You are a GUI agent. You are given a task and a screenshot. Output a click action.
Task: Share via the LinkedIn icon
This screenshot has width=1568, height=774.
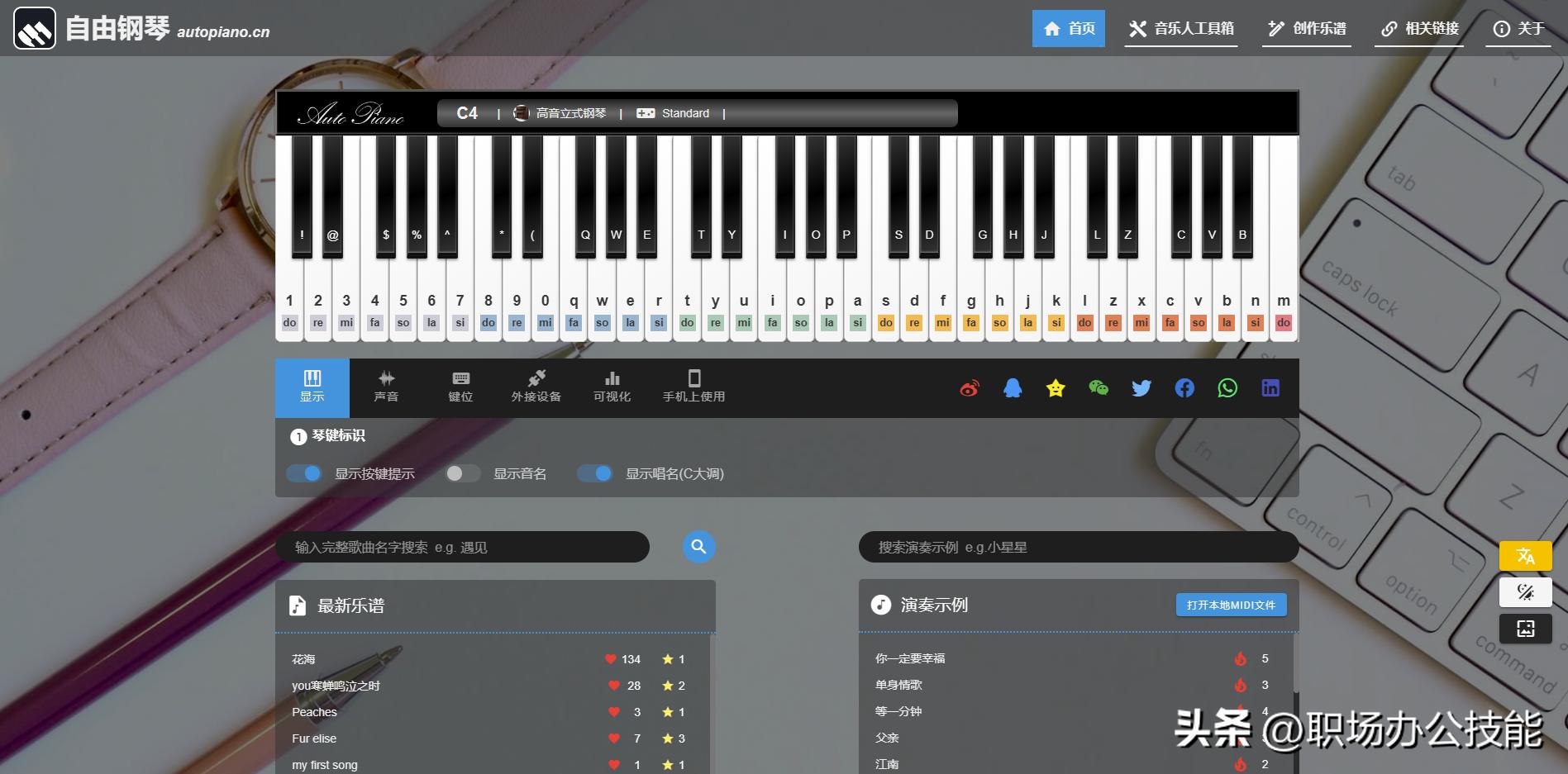coord(1270,388)
